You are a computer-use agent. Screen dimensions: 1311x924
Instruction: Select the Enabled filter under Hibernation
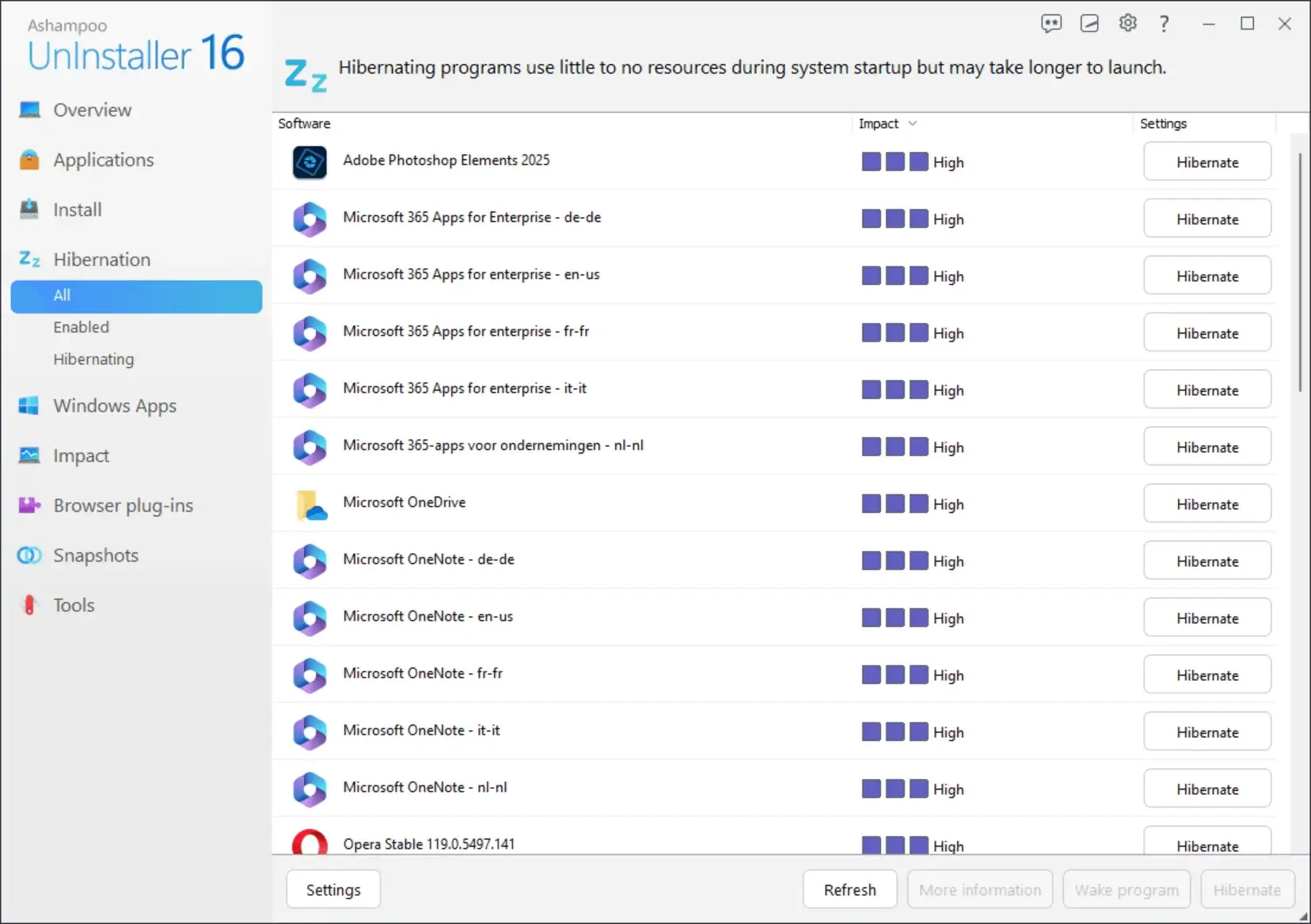(x=82, y=327)
